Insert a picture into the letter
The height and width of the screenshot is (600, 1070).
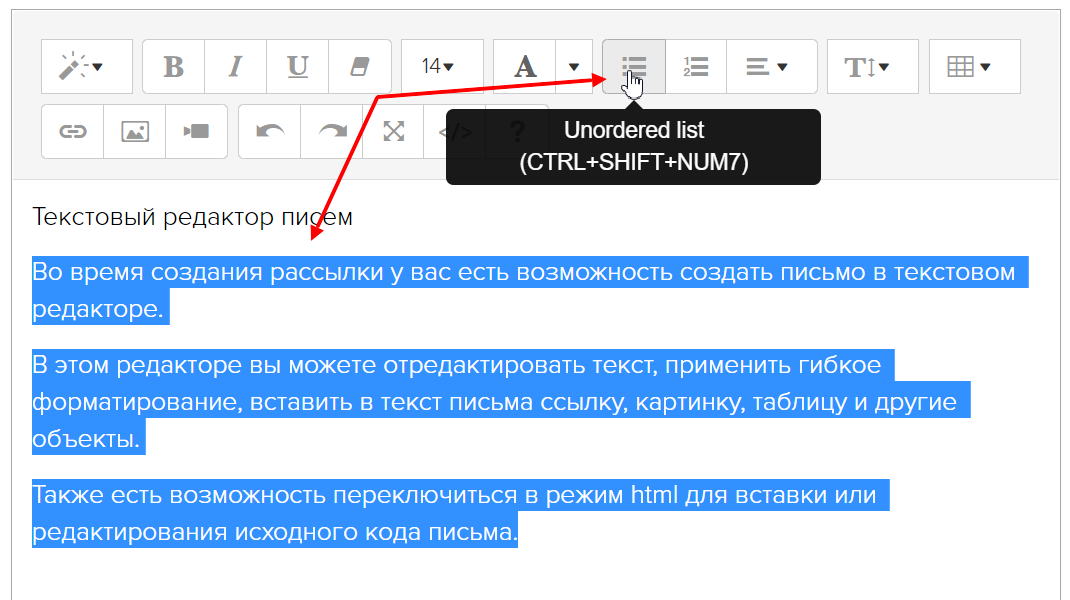click(x=135, y=132)
